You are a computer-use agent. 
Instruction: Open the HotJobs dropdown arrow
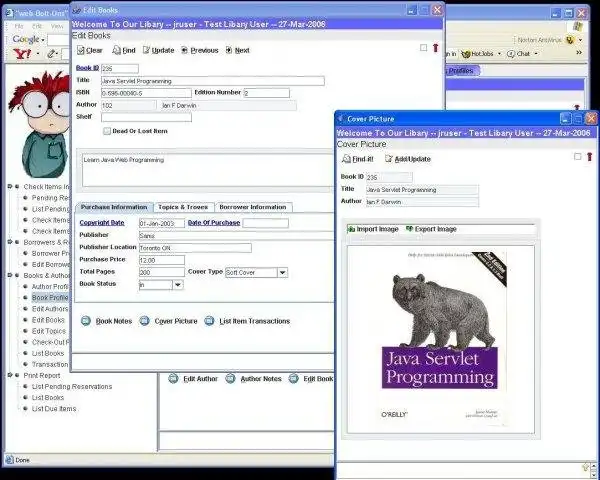[499, 54]
